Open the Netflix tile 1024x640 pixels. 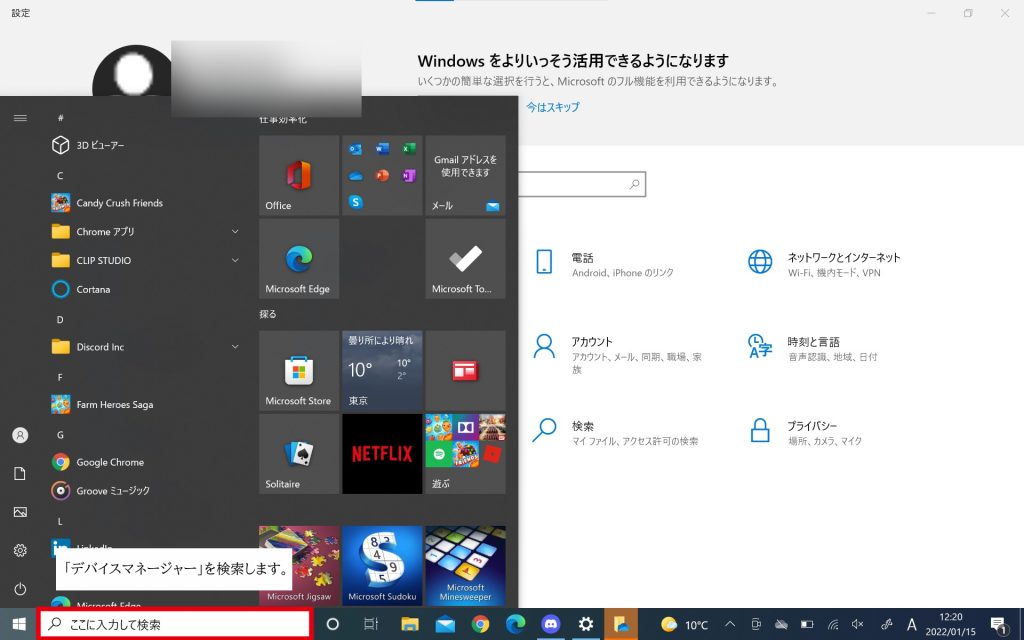382,454
